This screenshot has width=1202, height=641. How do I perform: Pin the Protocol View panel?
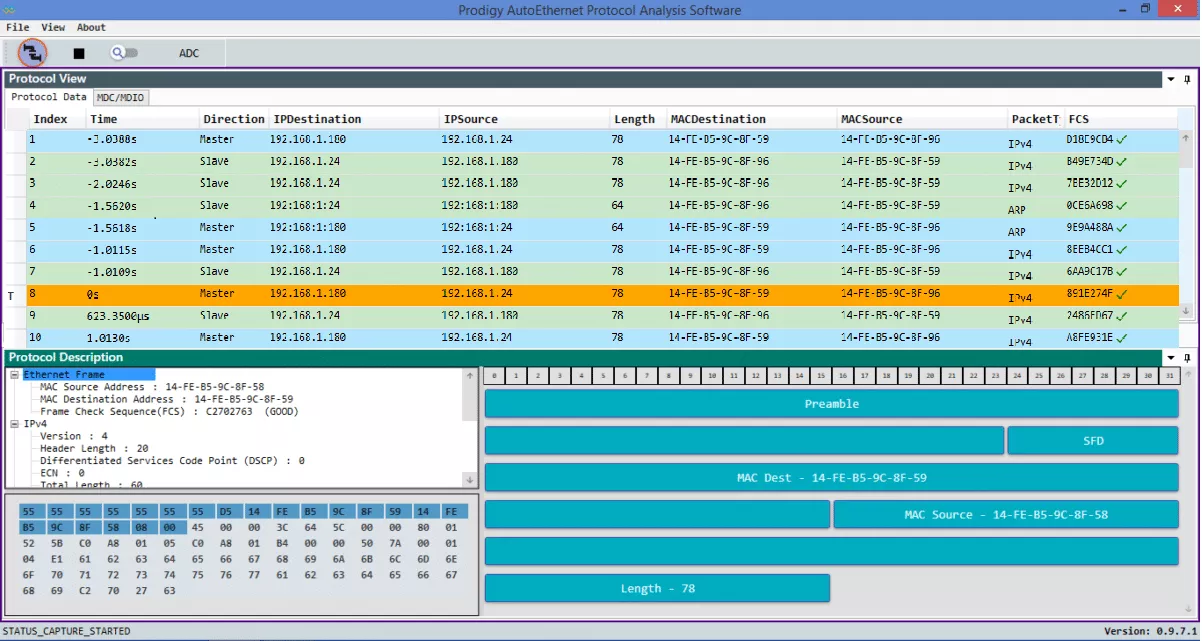1187,79
